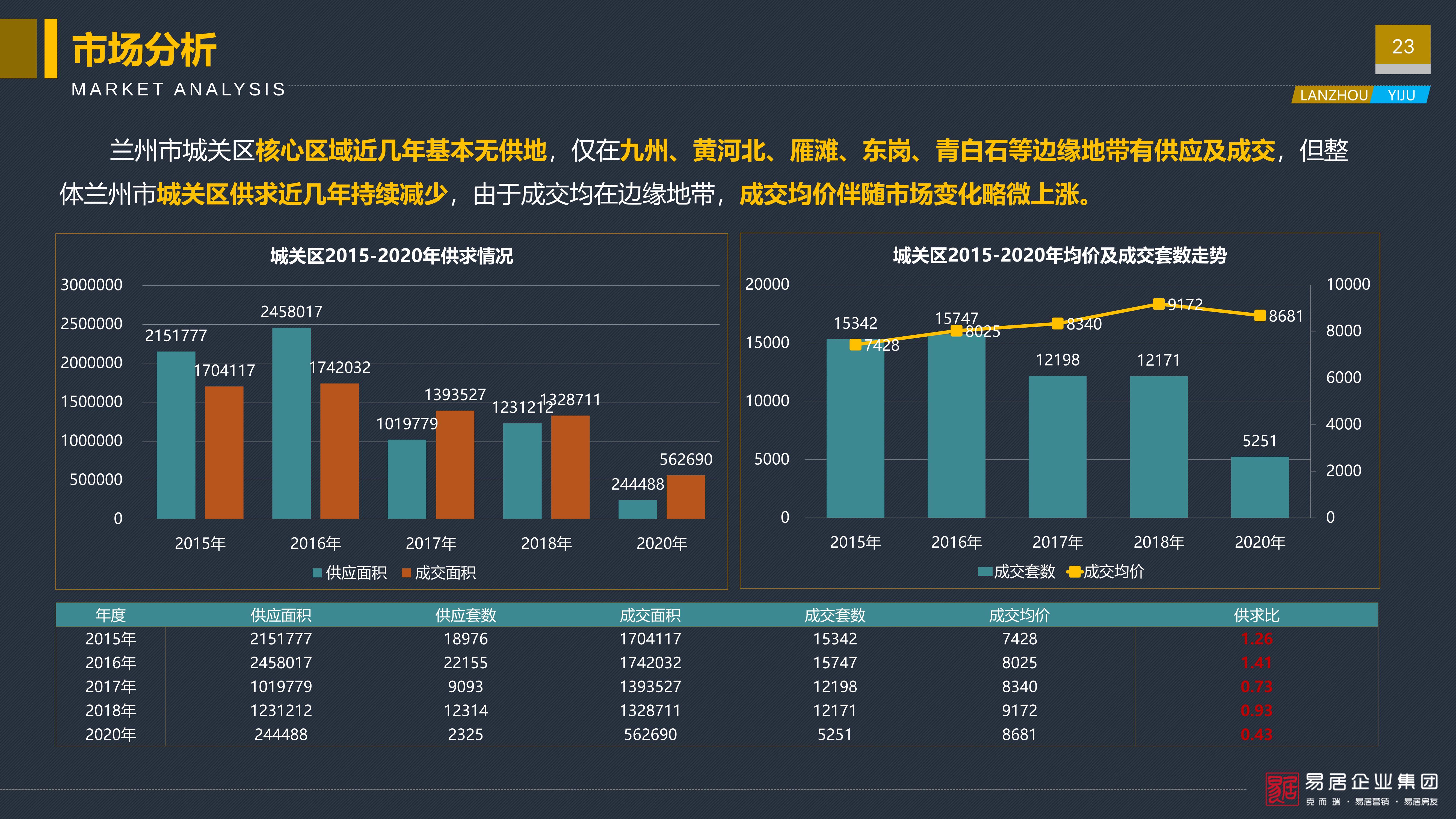
Task: Click the 20000 left axis label
Action: click(767, 284)
